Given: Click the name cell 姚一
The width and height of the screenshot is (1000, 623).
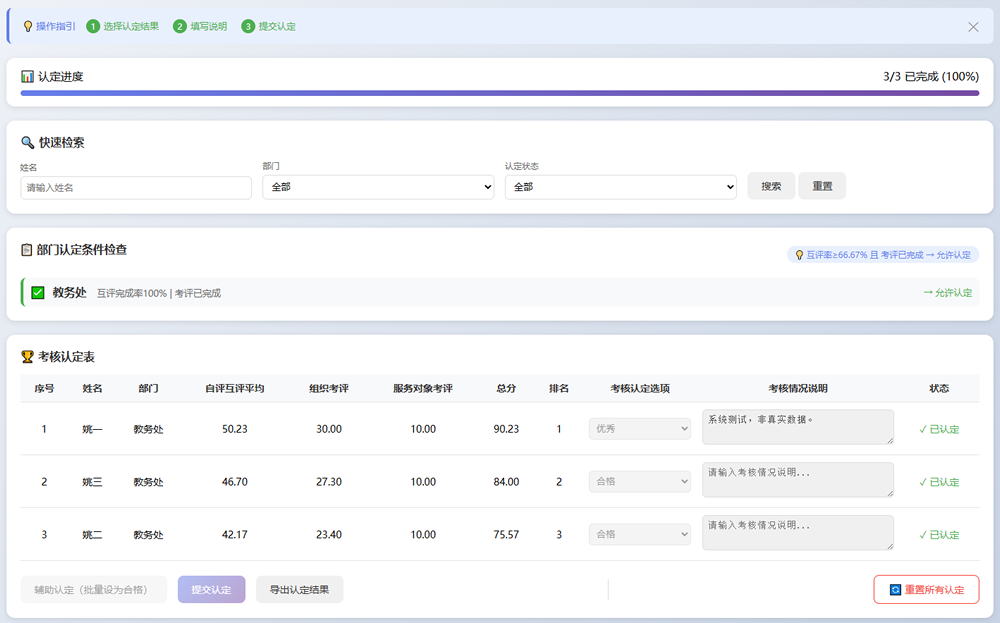Looking at the screenshot, I should (92, 429).
